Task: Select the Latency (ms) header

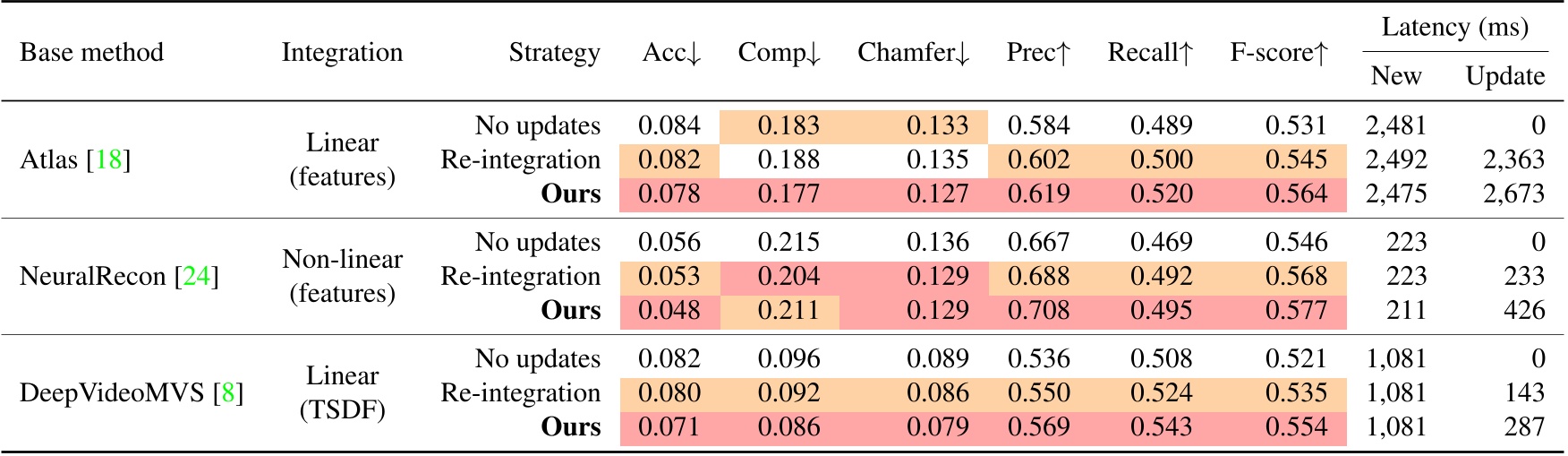Action: tap(1454, 28)
